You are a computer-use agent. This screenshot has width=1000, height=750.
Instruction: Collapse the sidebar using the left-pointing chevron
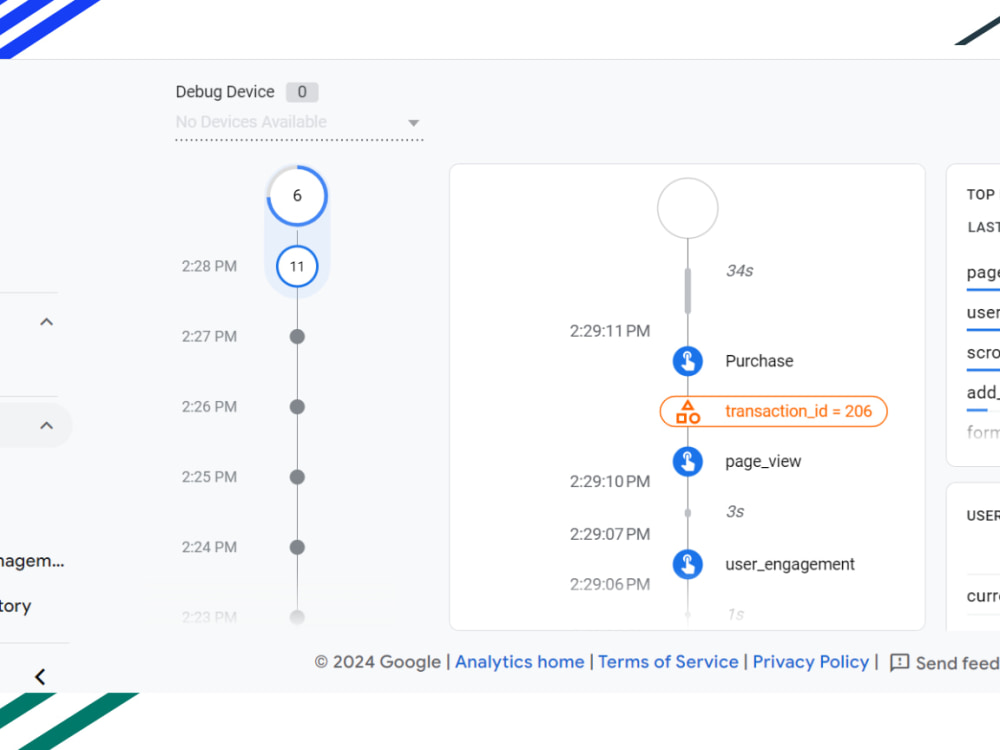38,676
